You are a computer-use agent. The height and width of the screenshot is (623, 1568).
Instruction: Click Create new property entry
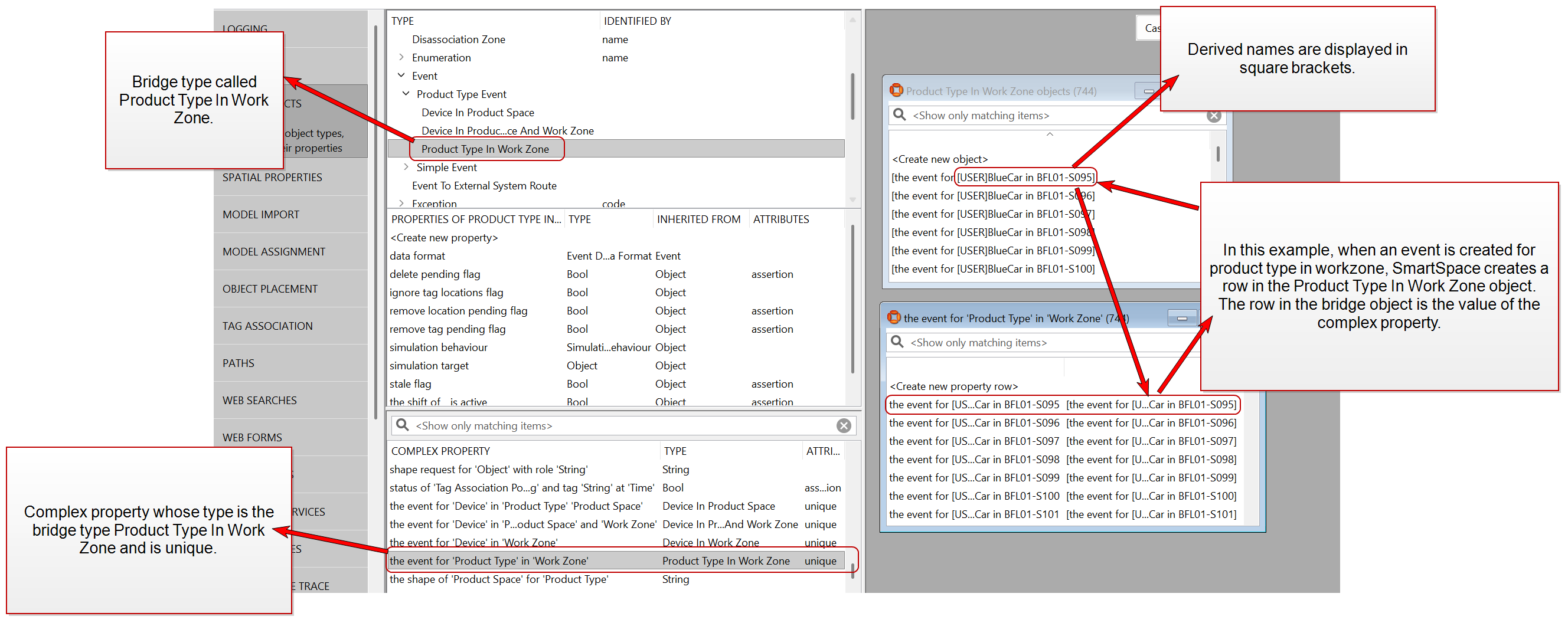[x=444, y=237]
